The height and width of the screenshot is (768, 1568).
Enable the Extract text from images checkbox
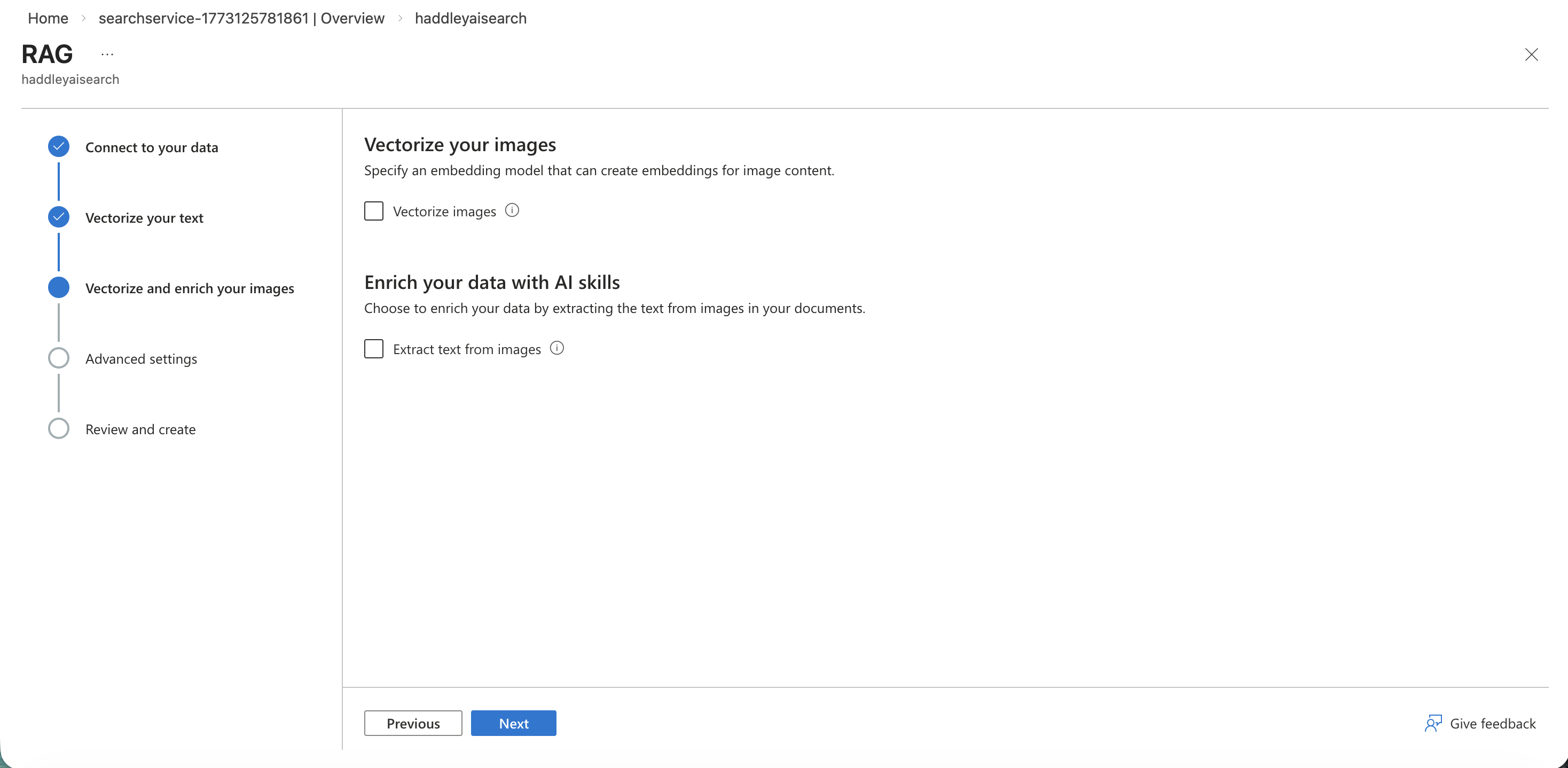374,349
